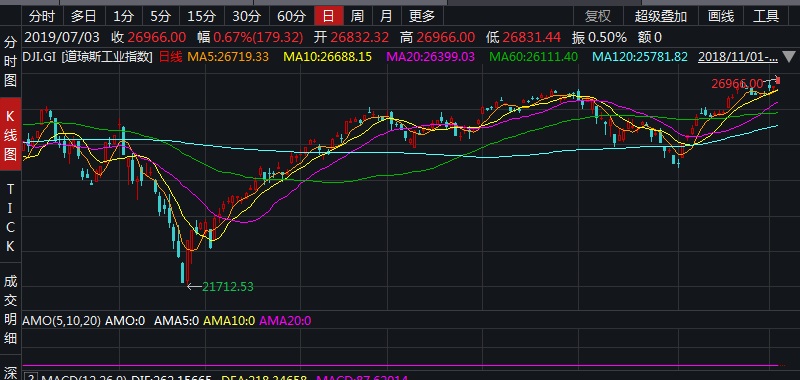Switch chart to 15分 period
800x380 pixels.
(201, 16)
